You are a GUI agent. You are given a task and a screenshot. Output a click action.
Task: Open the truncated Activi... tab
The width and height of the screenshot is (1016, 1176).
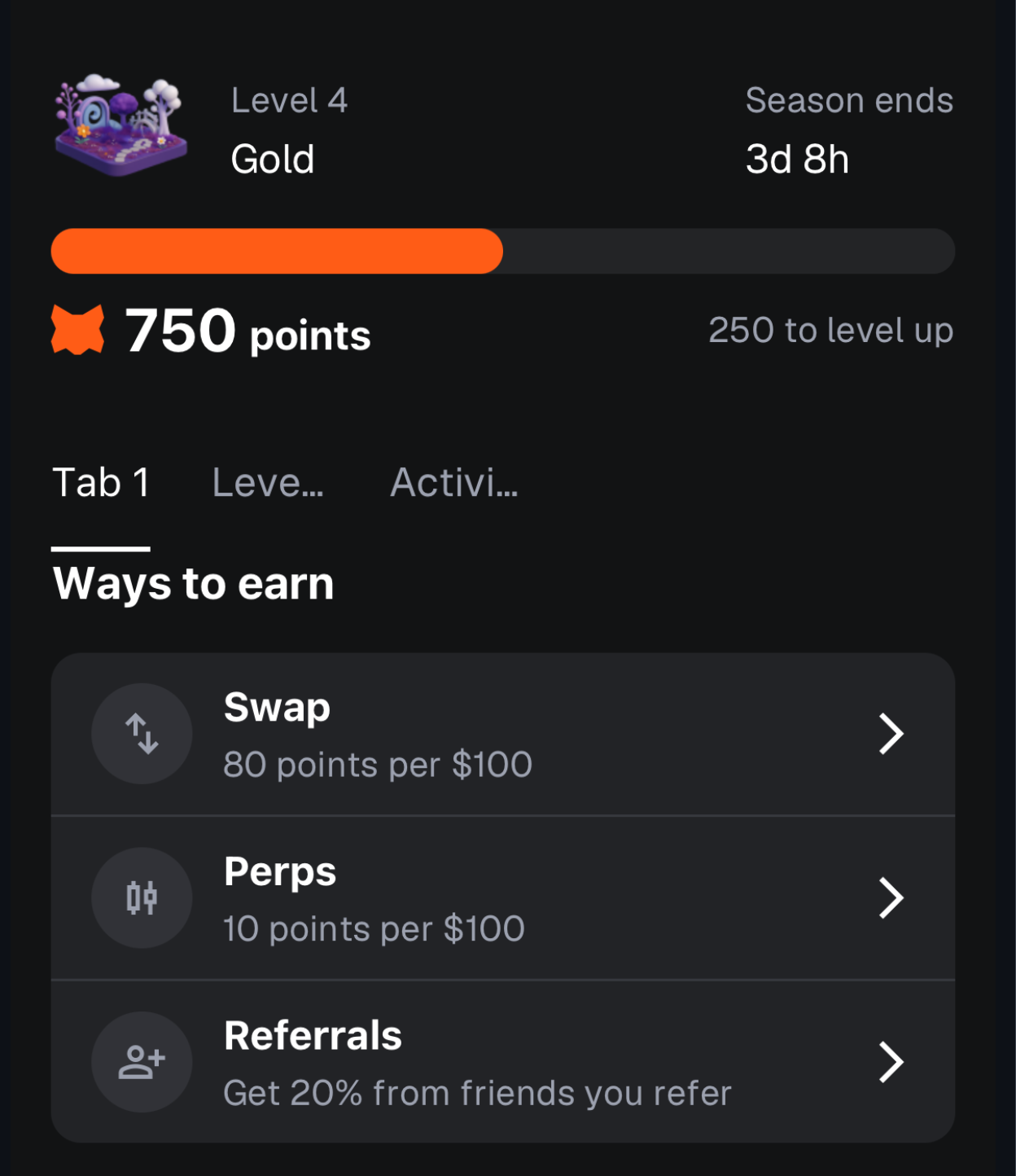tap(453, 483)
